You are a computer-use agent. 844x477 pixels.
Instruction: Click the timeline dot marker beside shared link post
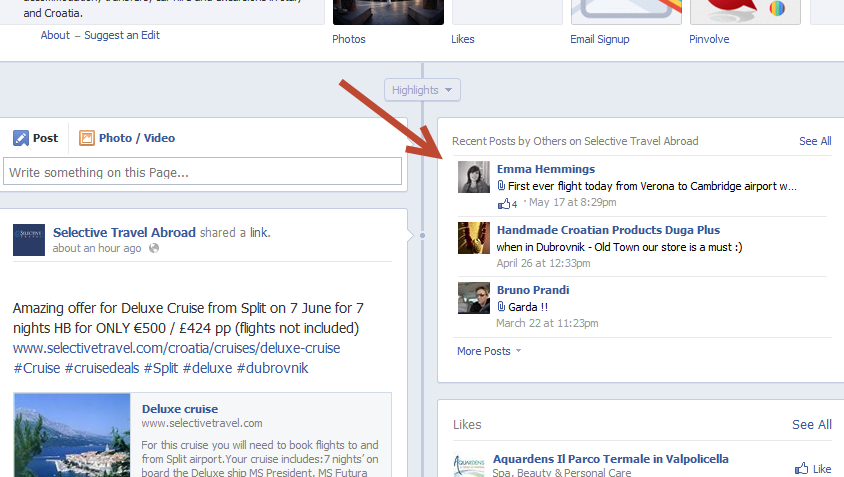(x=422, y=235)
